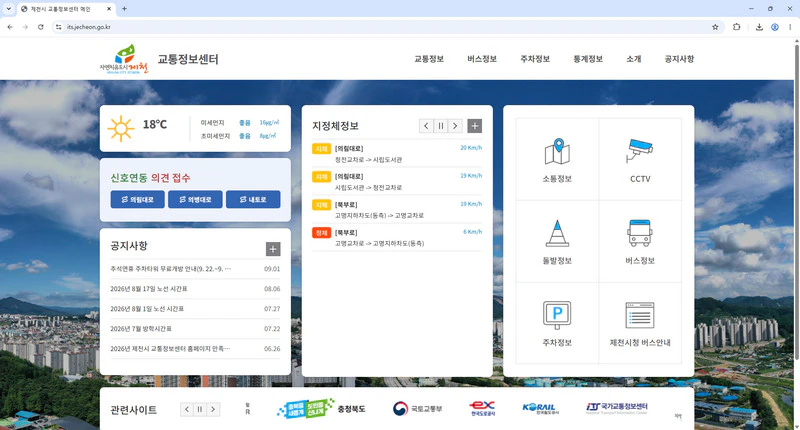Viewport: 800px width, 430px height.
Task: Open a new browser tab
Action: 124,9
